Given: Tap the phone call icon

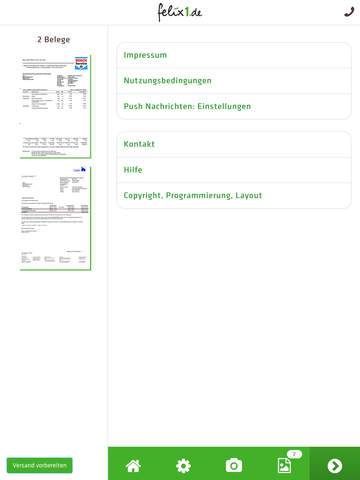Looking at the screenshot, I should coord(349,12).
